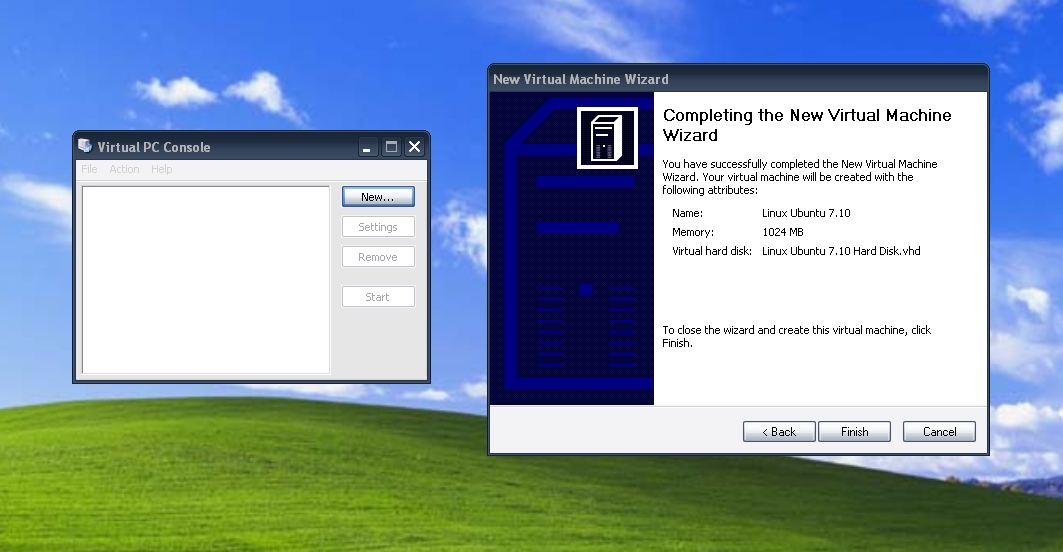The height and width of the screenshot is (552, 1063).
Task: Open the Action menu in Virtual PC Console
Action: [124, 169]
